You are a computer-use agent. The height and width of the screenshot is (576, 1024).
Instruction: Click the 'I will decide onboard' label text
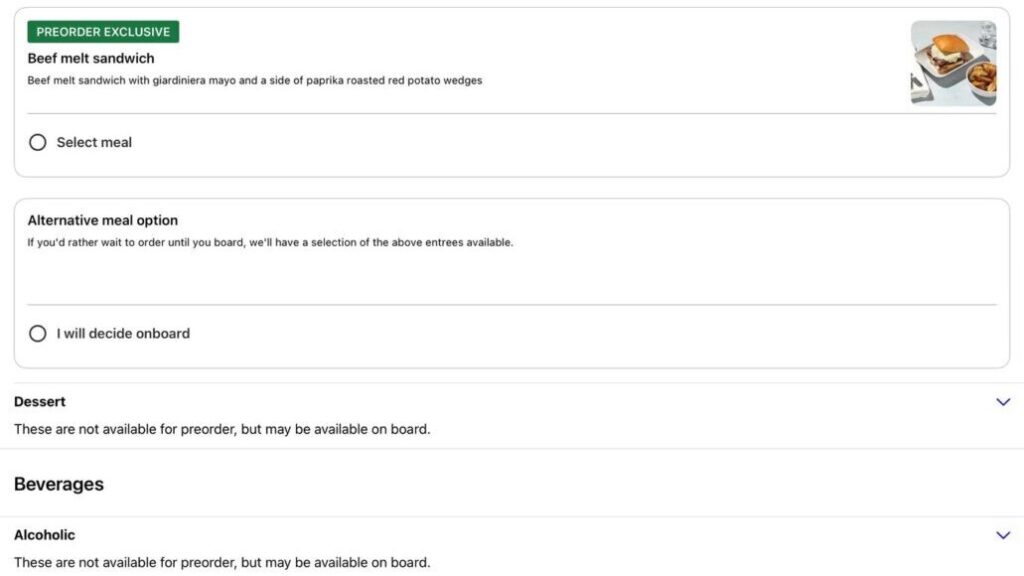pyautogui.click(x=123, y=334)
